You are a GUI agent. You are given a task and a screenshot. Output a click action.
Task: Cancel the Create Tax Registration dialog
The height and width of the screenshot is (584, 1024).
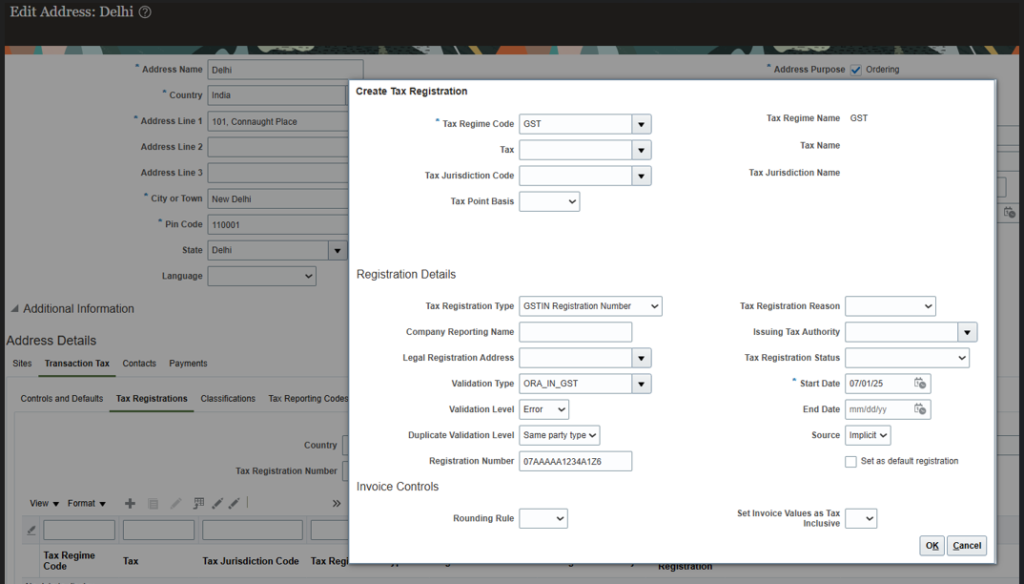pyautogui.click(x=966, y=545)
